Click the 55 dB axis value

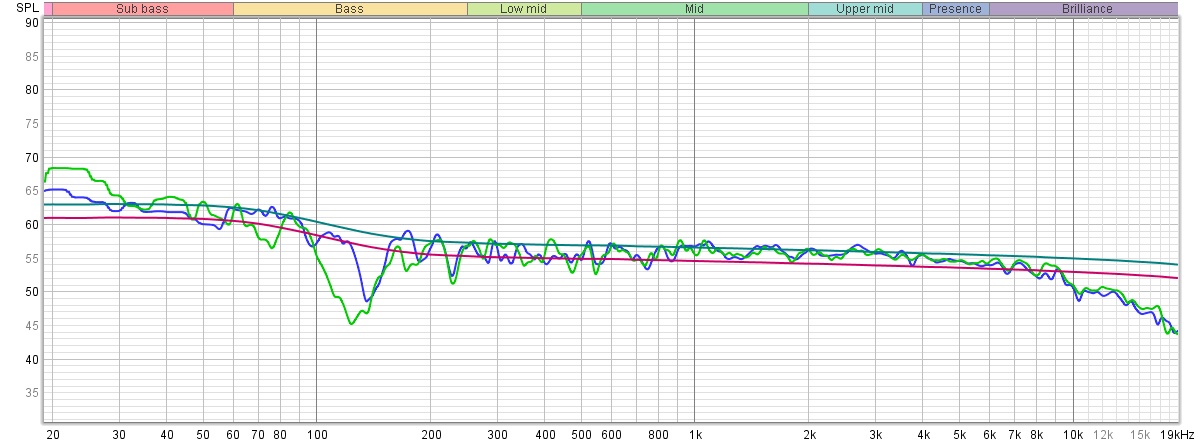coord(32,258)
